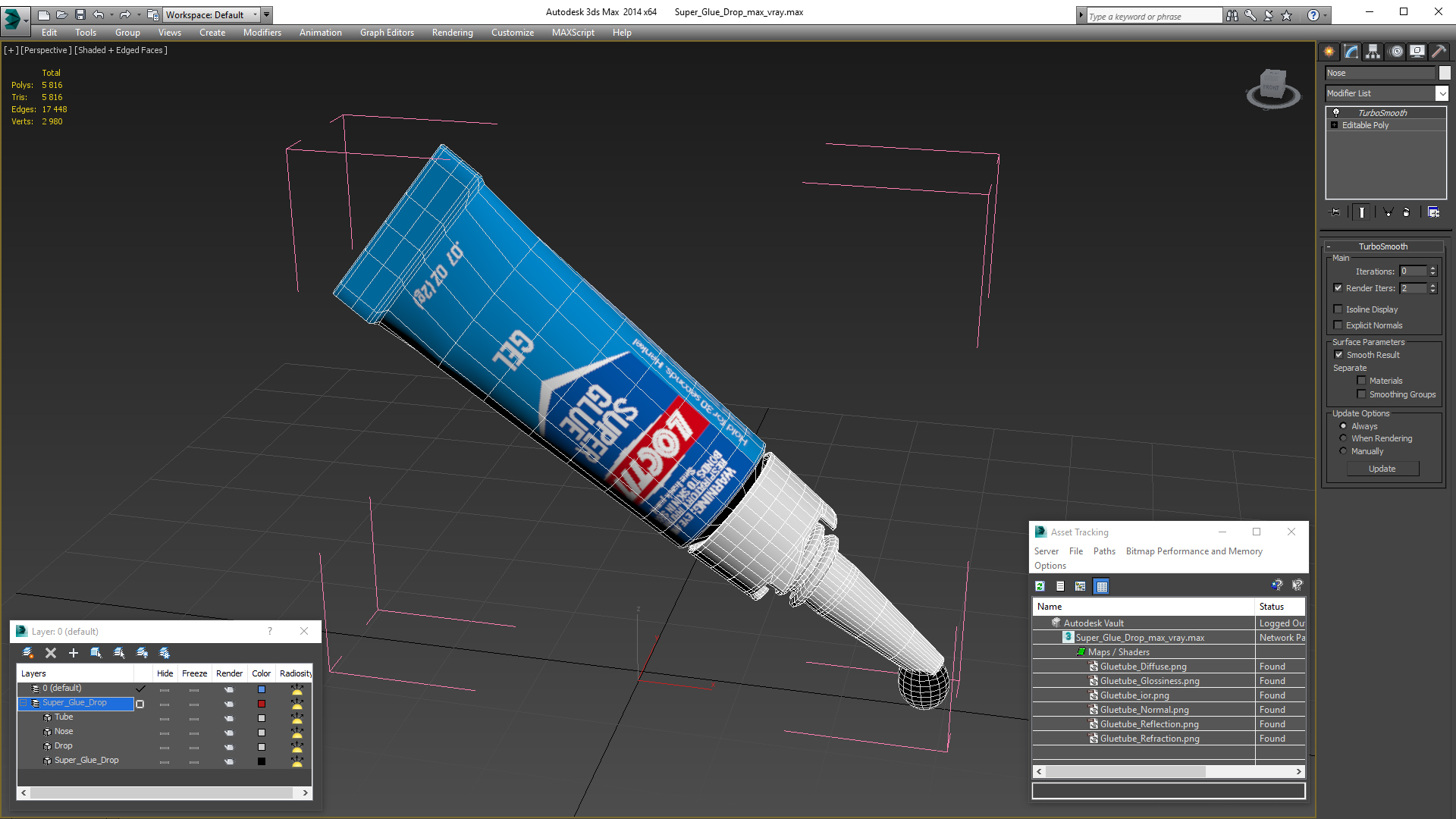
Task: Enable Separate by Materials checkbox
Action: 1361,381
